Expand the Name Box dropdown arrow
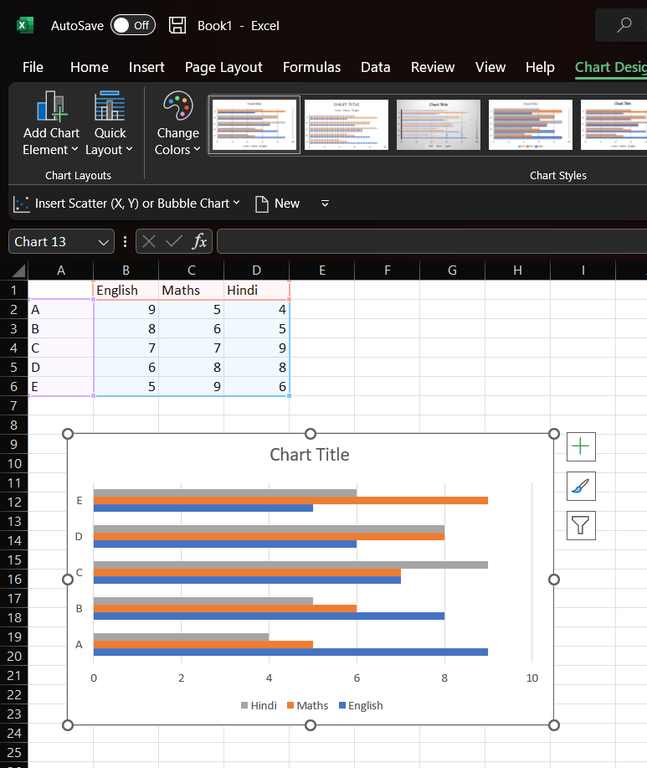Screen dimensions: 647x768 click(103, 242)
